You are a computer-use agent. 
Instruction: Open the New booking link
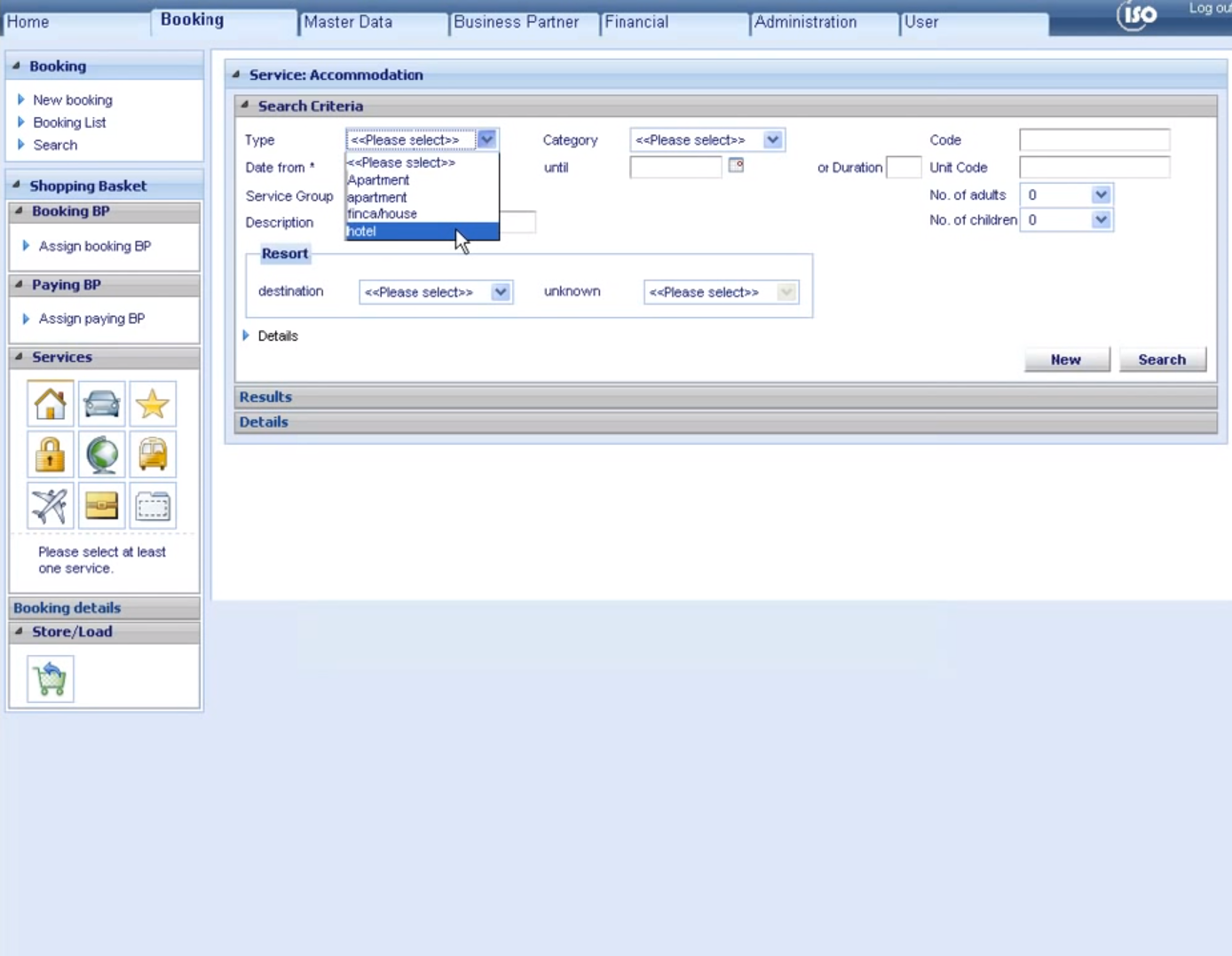click(x=72, y=99)
